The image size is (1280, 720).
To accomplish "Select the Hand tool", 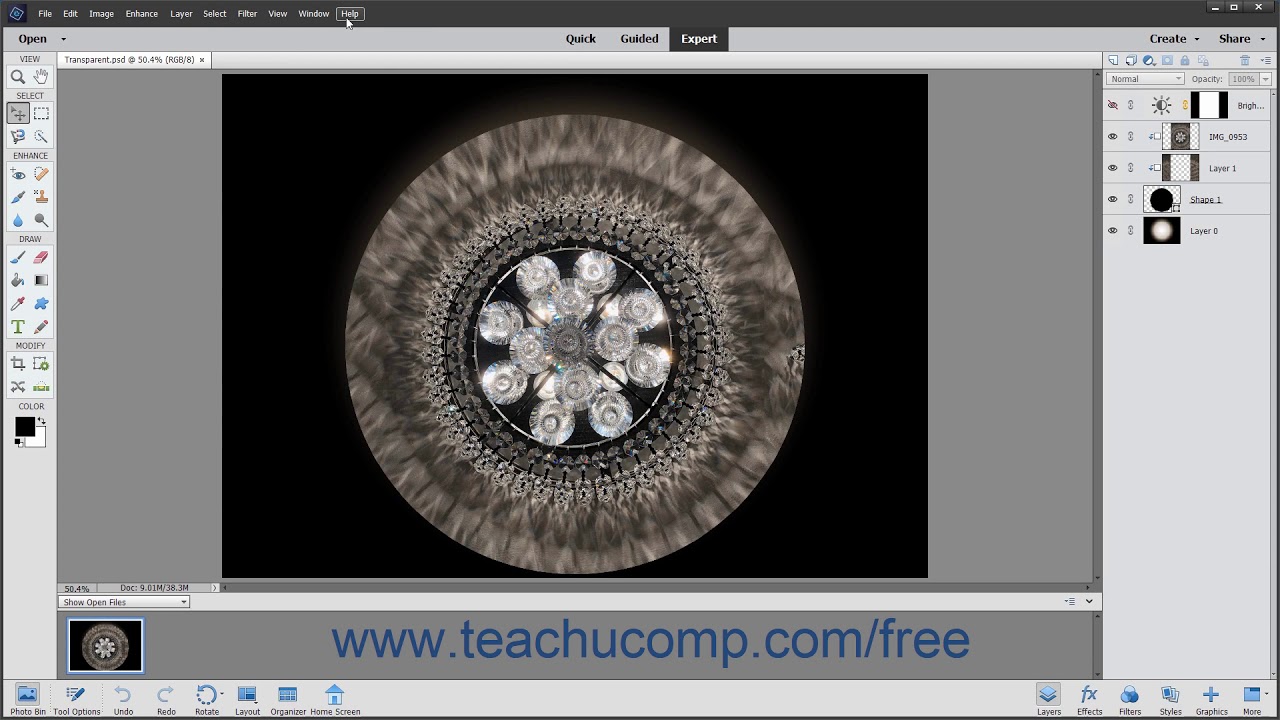I will pos(41,76).
